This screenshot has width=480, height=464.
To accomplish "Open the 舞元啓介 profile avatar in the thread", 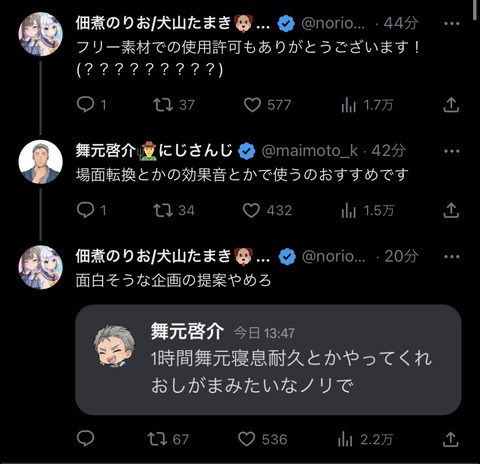I will (40, 162).
